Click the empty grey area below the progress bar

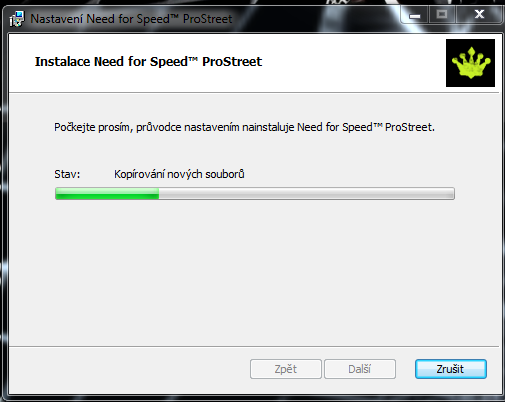255,272
